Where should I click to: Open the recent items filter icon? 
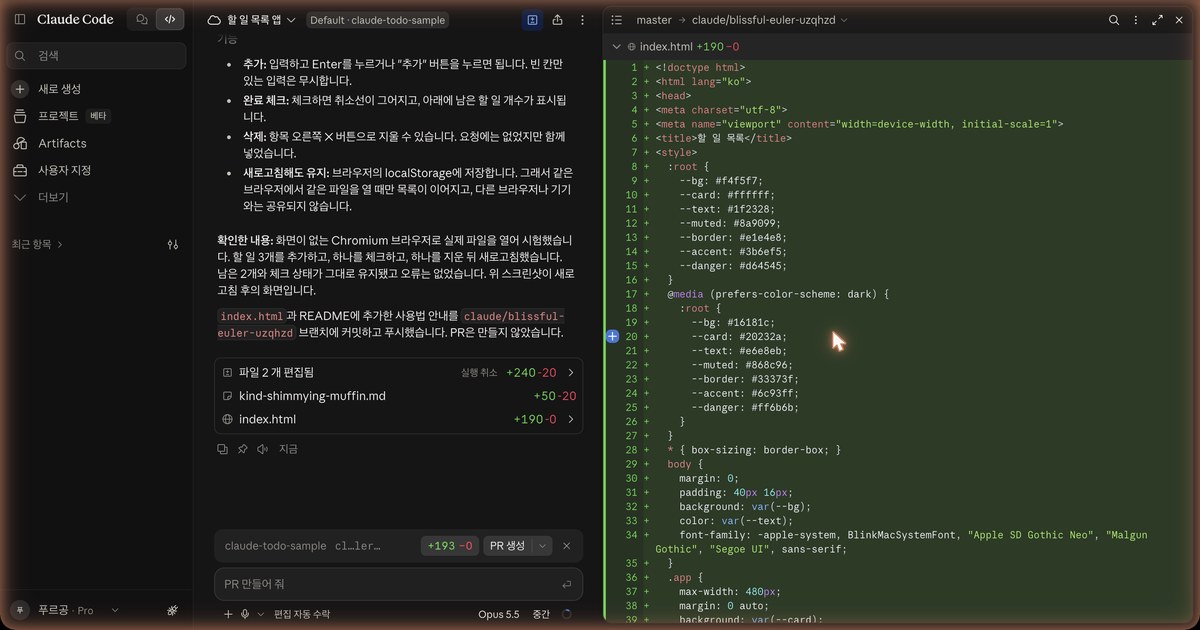pyautogui.click(x=173, y=244)
